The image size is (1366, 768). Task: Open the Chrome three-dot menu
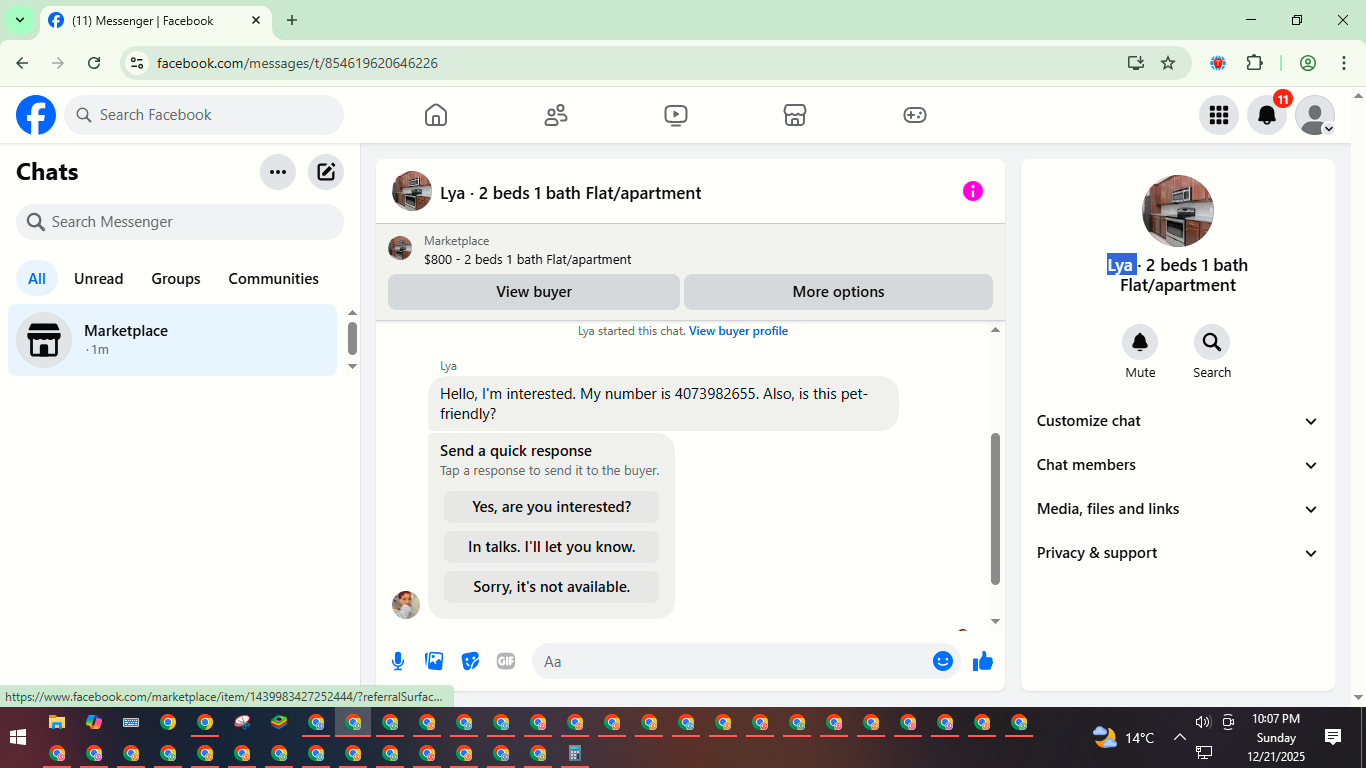(1344, 63)
